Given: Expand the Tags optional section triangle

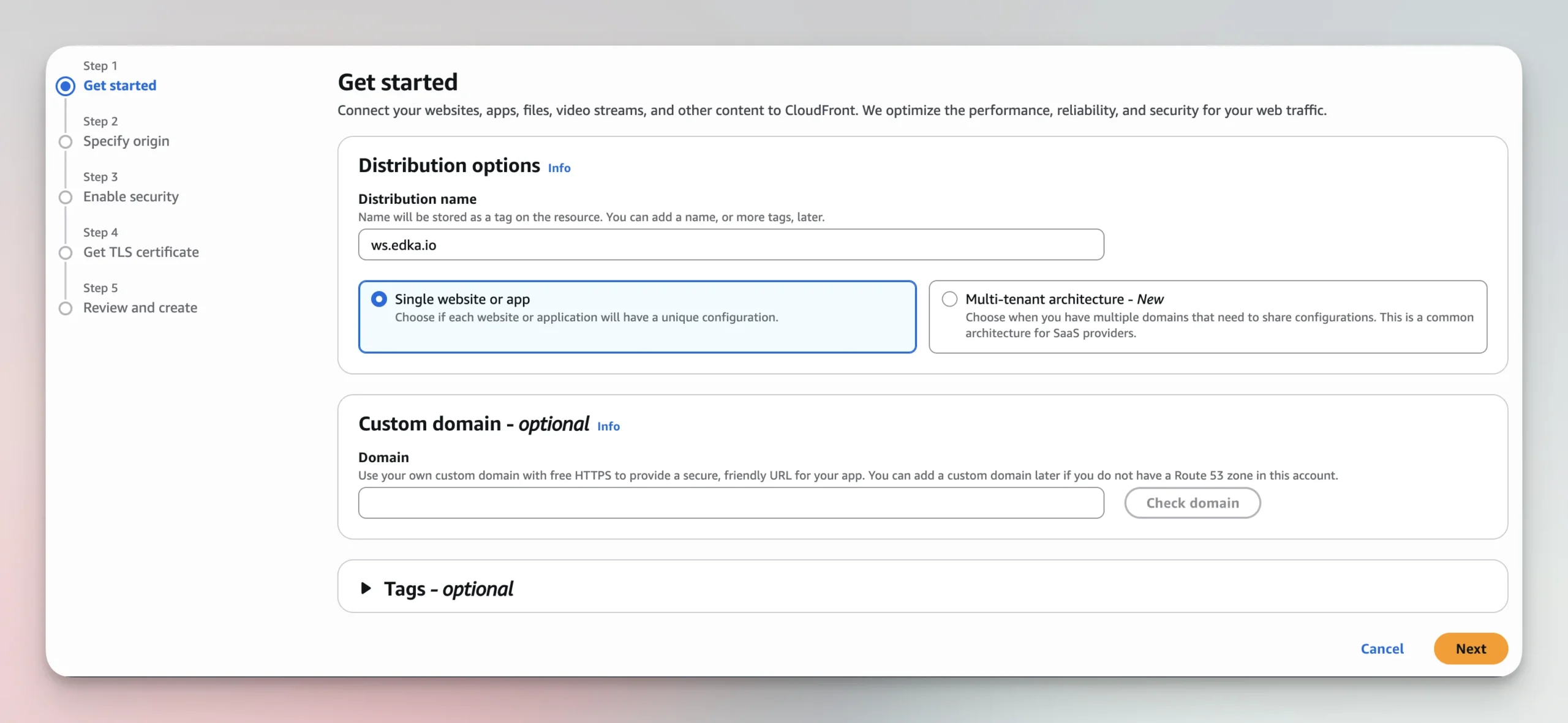Looking at the screenshot, I should (x=366, y=588).
